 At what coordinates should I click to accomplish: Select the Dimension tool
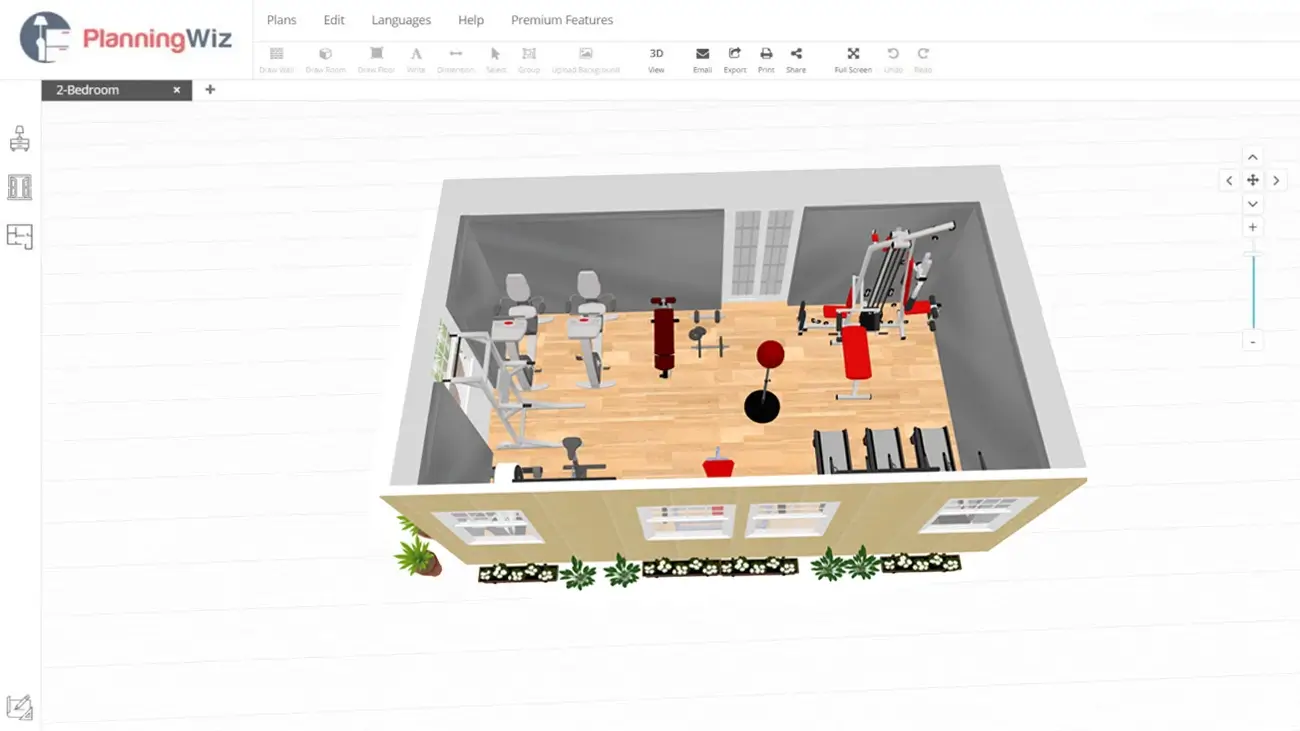click(456, 58)
